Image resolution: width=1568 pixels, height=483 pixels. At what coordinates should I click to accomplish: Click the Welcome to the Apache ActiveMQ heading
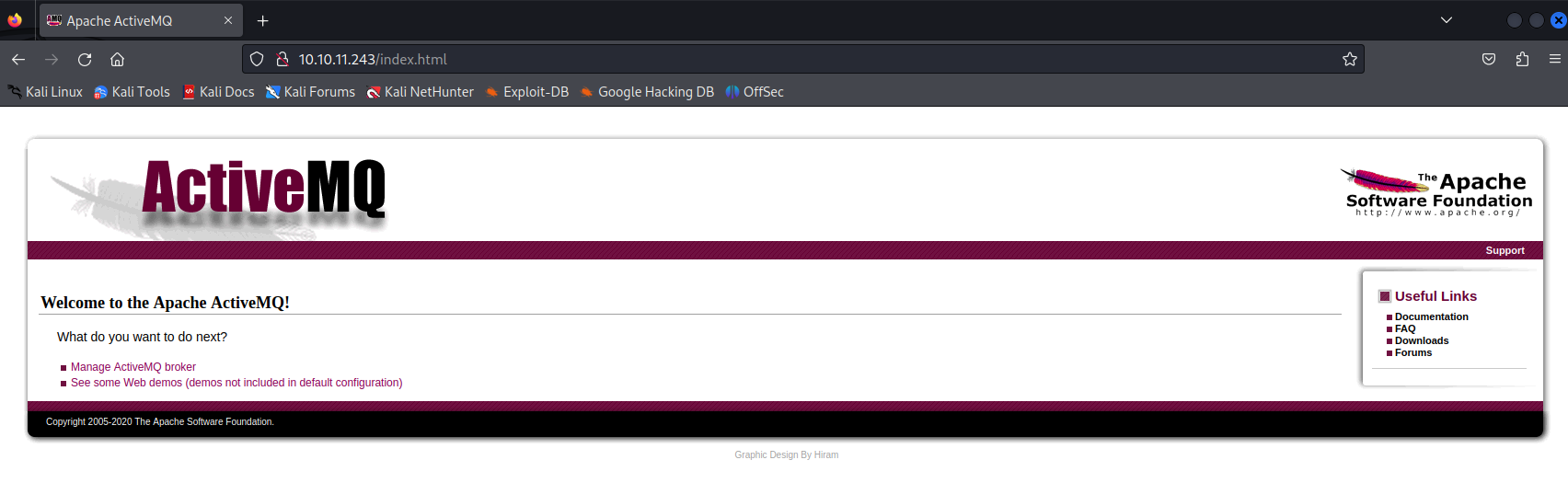pos(166,303)
